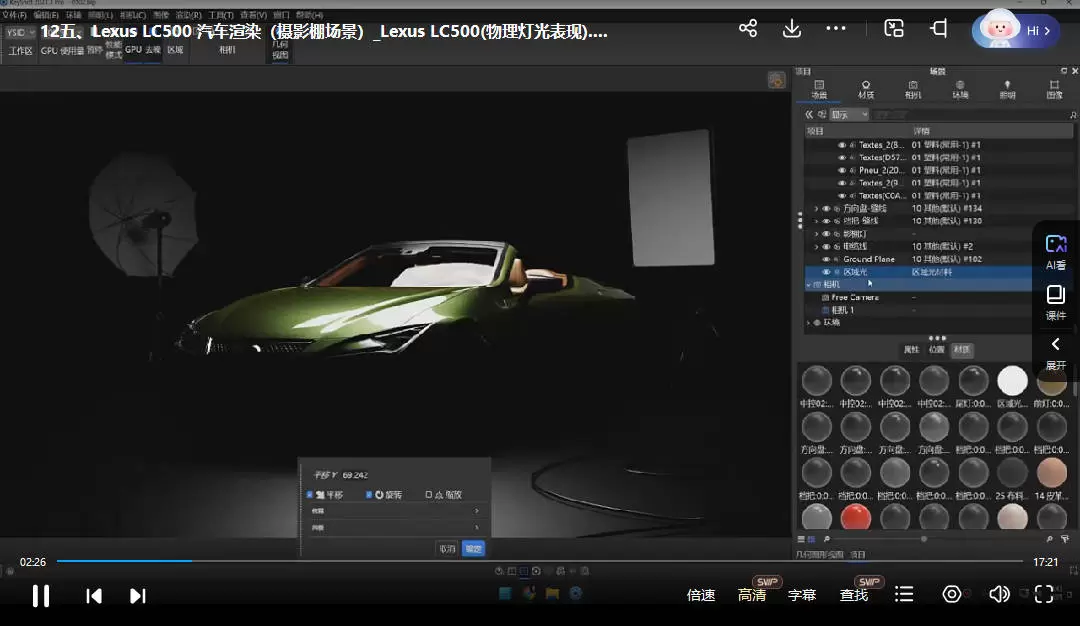Click the picture-in-picture icon at top
This screenshot has width=1080, height=626.
pyautogui.click(x=894, y=28)
